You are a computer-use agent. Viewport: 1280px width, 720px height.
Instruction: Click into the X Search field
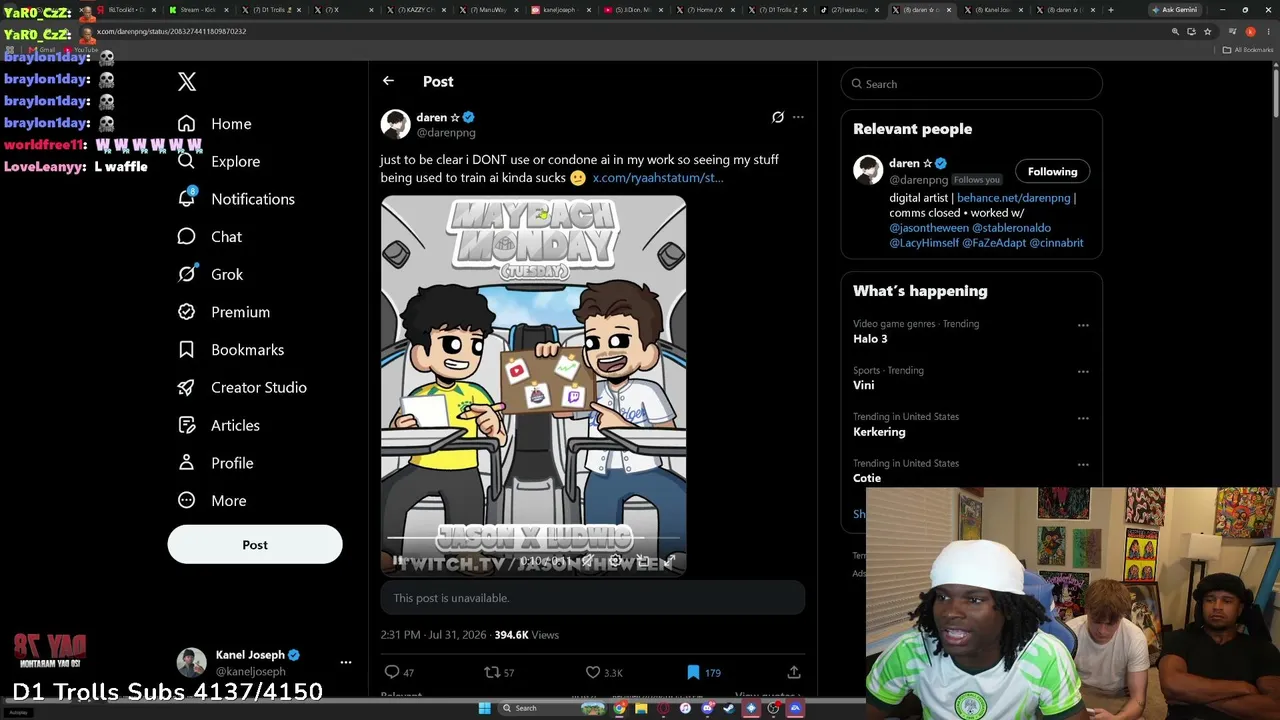(x=972, y=84)
